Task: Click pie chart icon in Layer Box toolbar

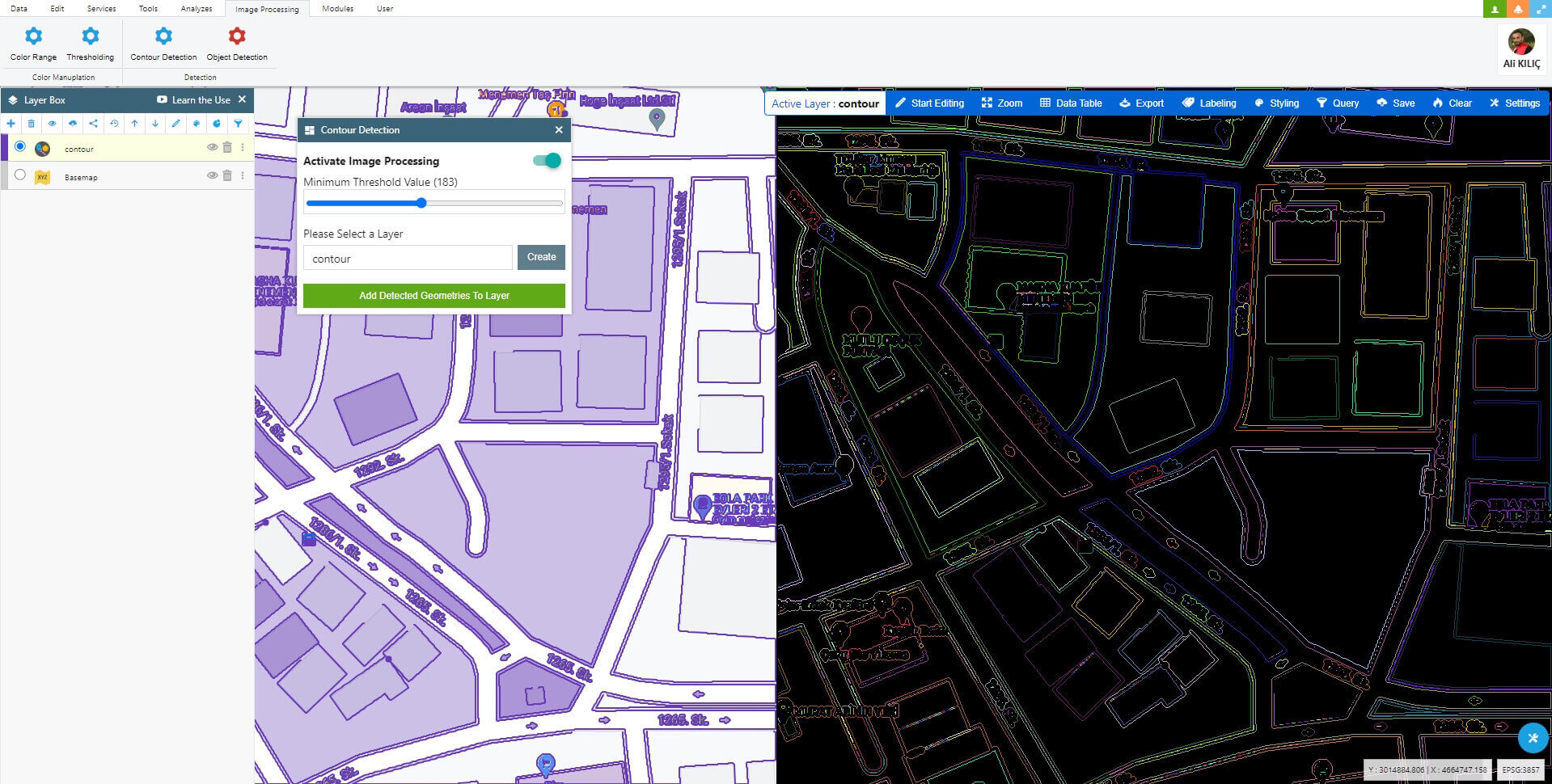Action: (x=217, y=124)
